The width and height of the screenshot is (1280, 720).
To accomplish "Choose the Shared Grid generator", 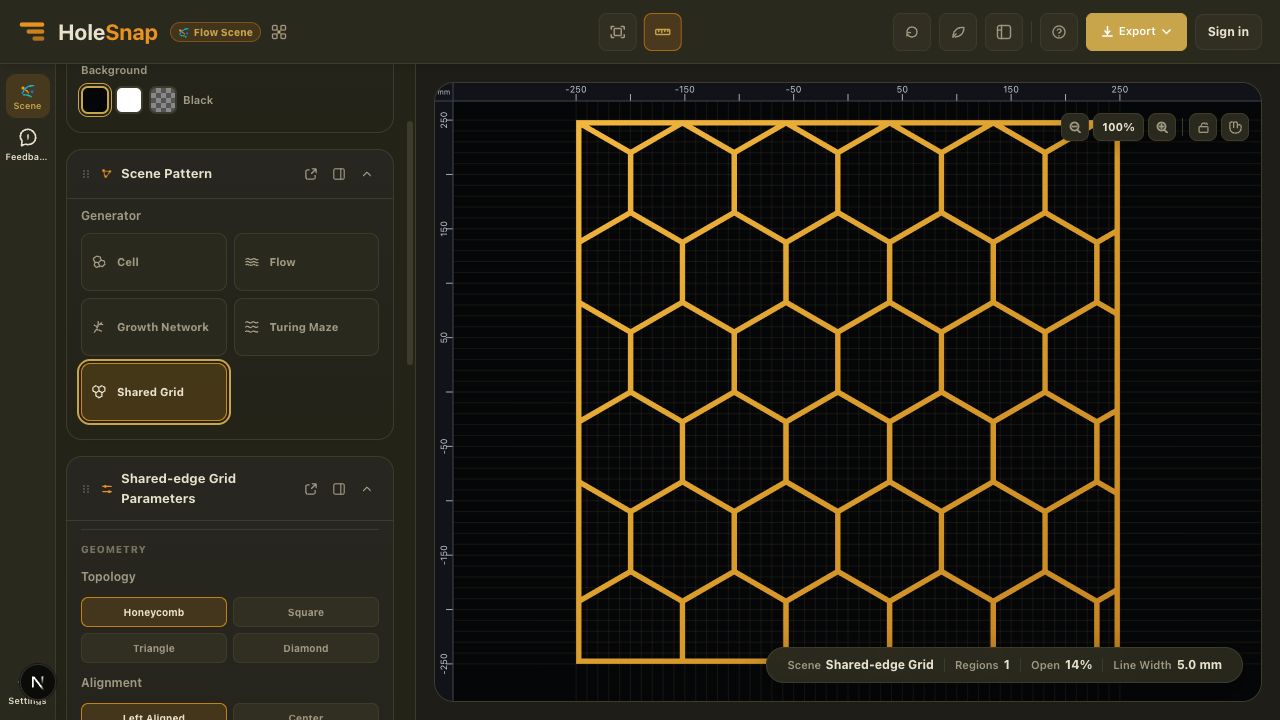I will tap(154, 392).
